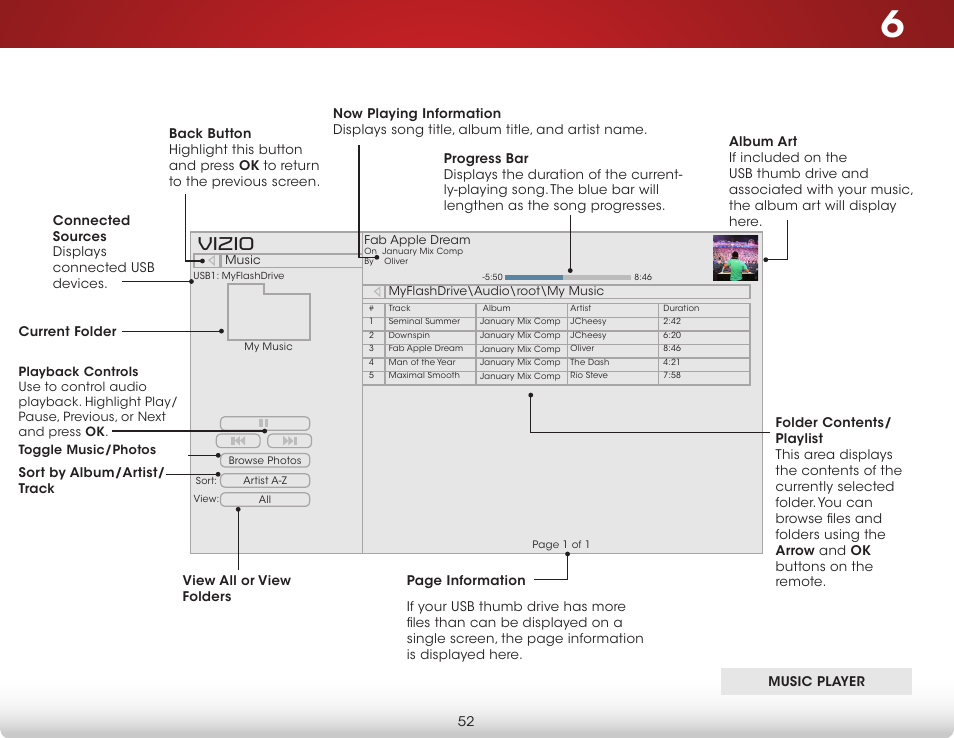Click the MyFlashDrive\Audio\root\My Music path
The image size is (954, 738).
point(496,291)
